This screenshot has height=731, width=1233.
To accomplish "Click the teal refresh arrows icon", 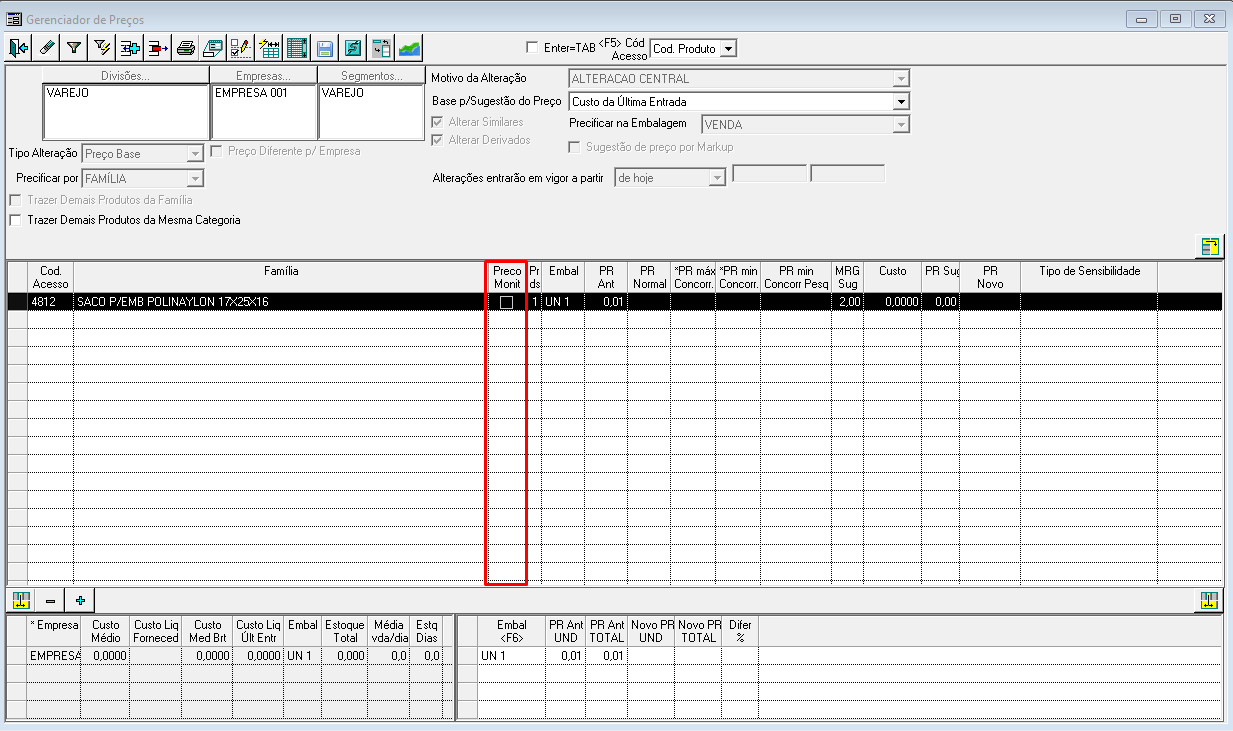I will click(353, 47).
